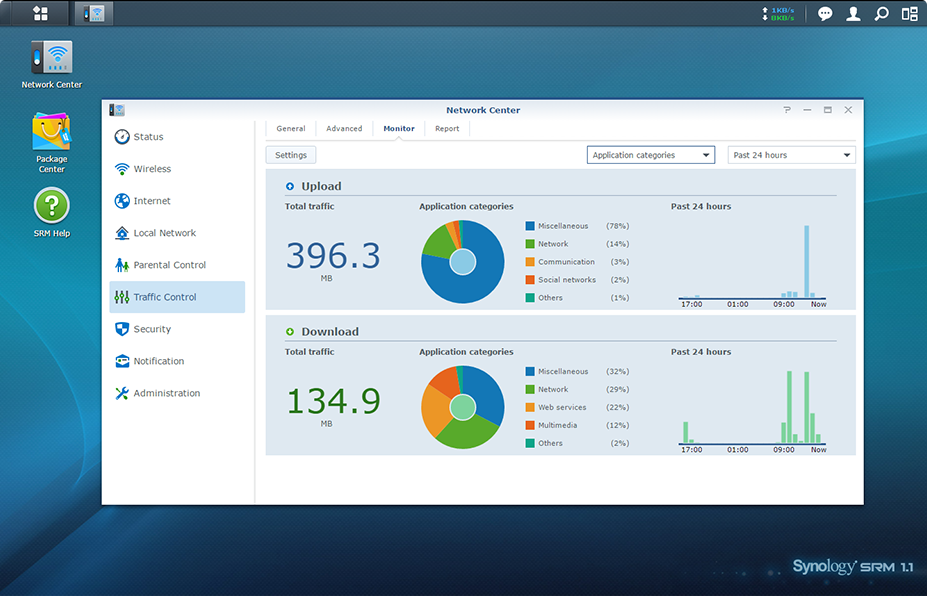The width and height of the screenshot is (927, 596).
Task: Open the widgets panel icon in taskbar
Action: (x=909, y=14)
